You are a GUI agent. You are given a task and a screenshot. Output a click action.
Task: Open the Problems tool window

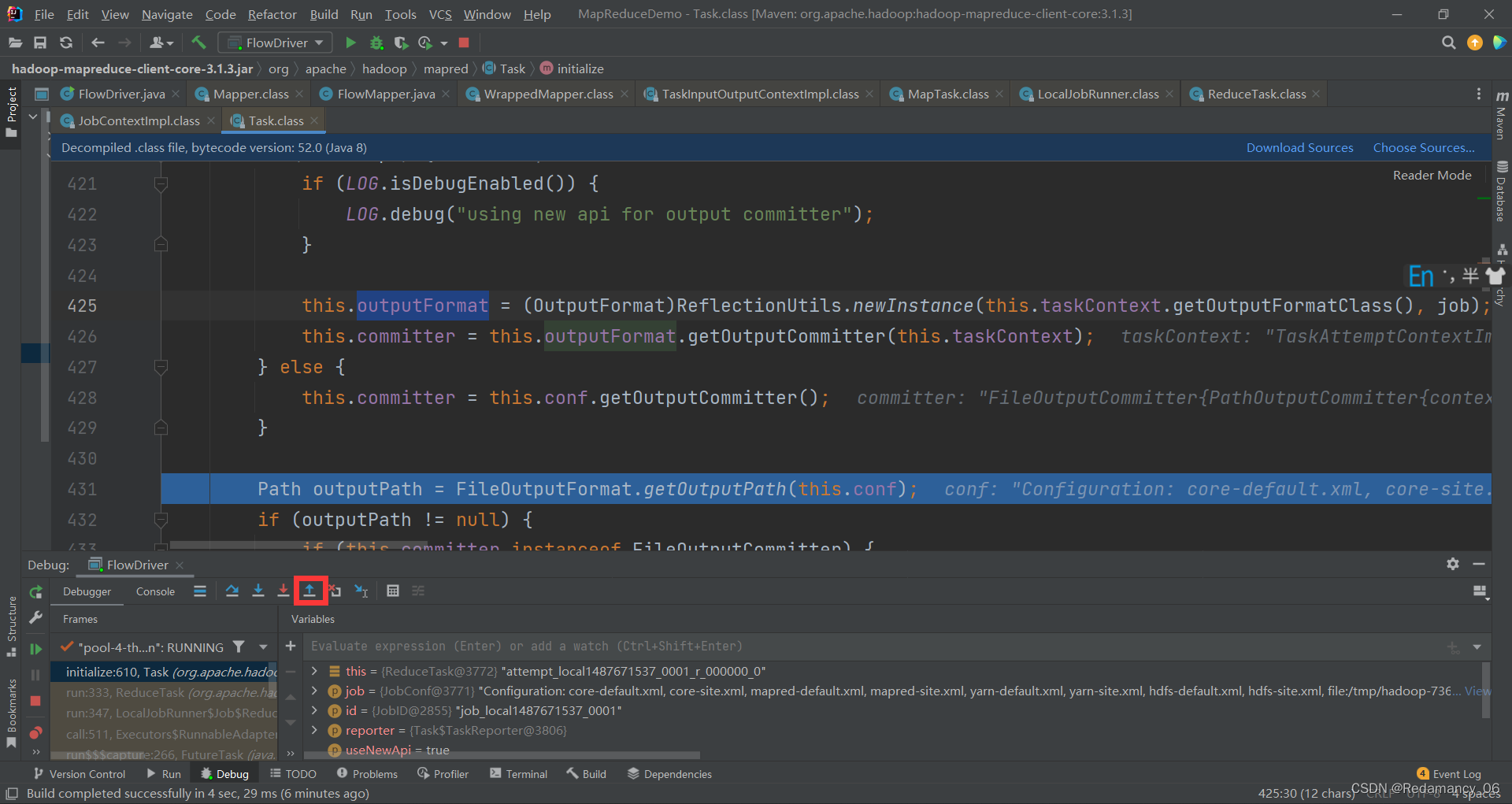(x=367, y=774)
